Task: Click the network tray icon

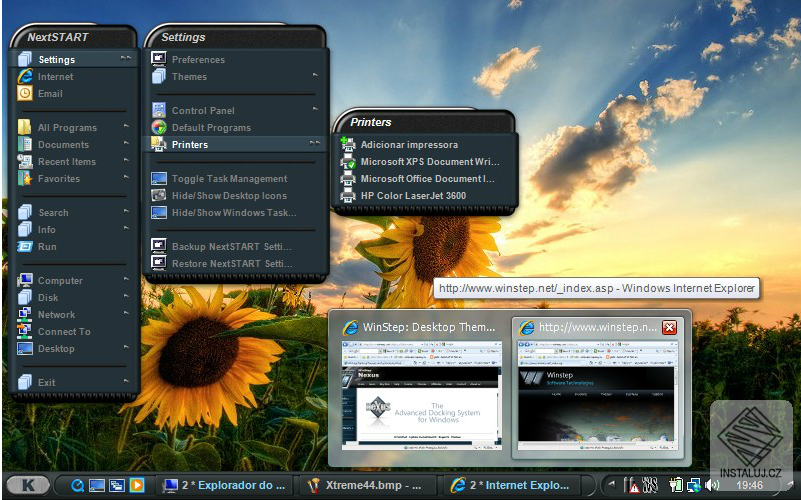Action: coord(694,485)
